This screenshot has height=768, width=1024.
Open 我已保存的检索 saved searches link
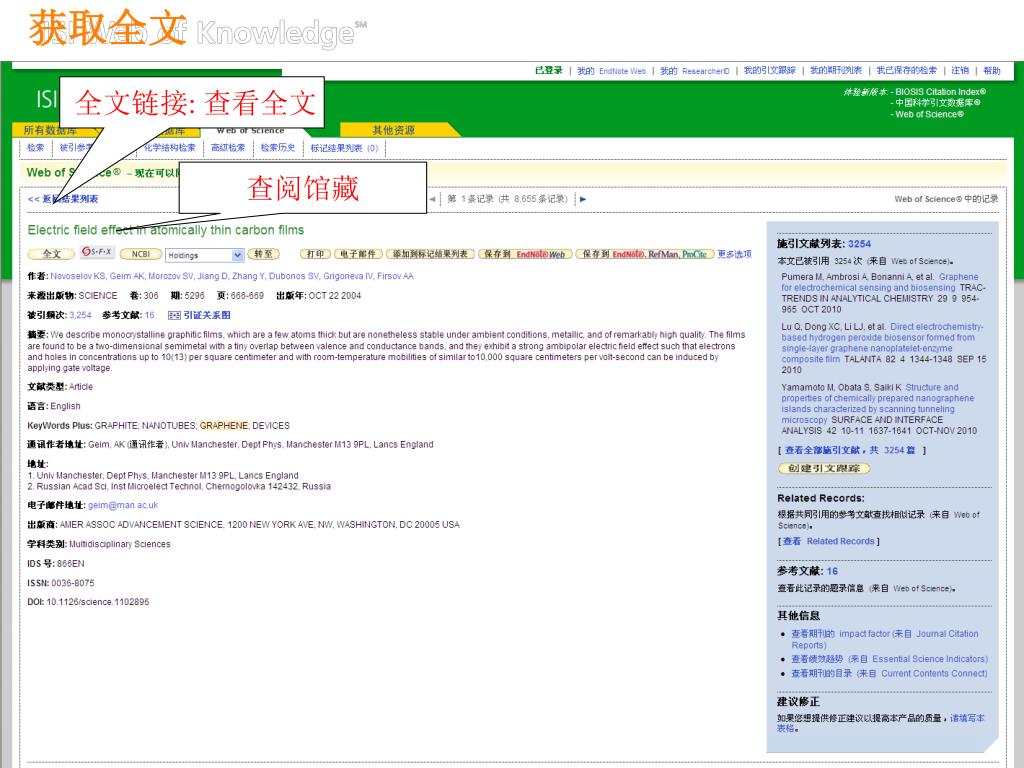coord(906,71)
